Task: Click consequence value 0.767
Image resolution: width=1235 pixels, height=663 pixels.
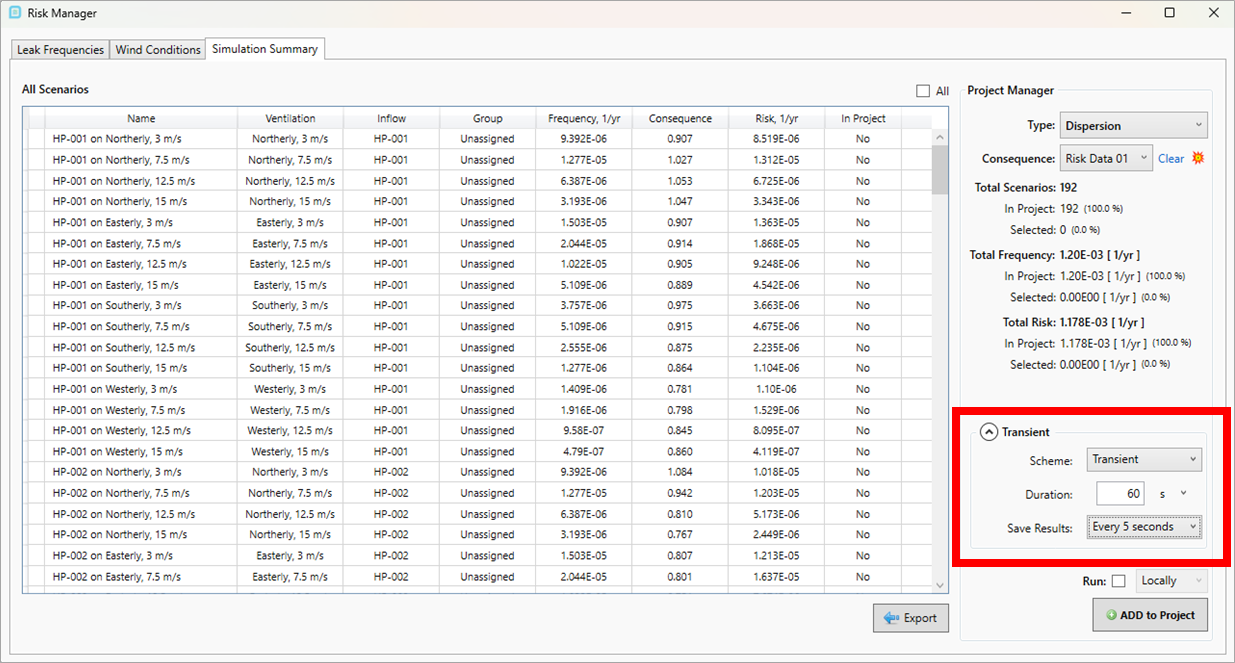Action: tap(680, 535)
